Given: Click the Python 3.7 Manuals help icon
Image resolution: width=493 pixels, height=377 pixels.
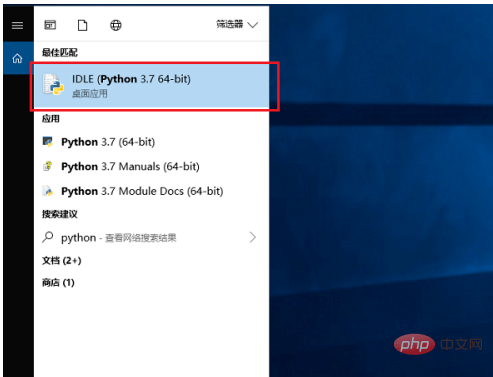Looking at the screenshot, I should (x=48, y=166).
